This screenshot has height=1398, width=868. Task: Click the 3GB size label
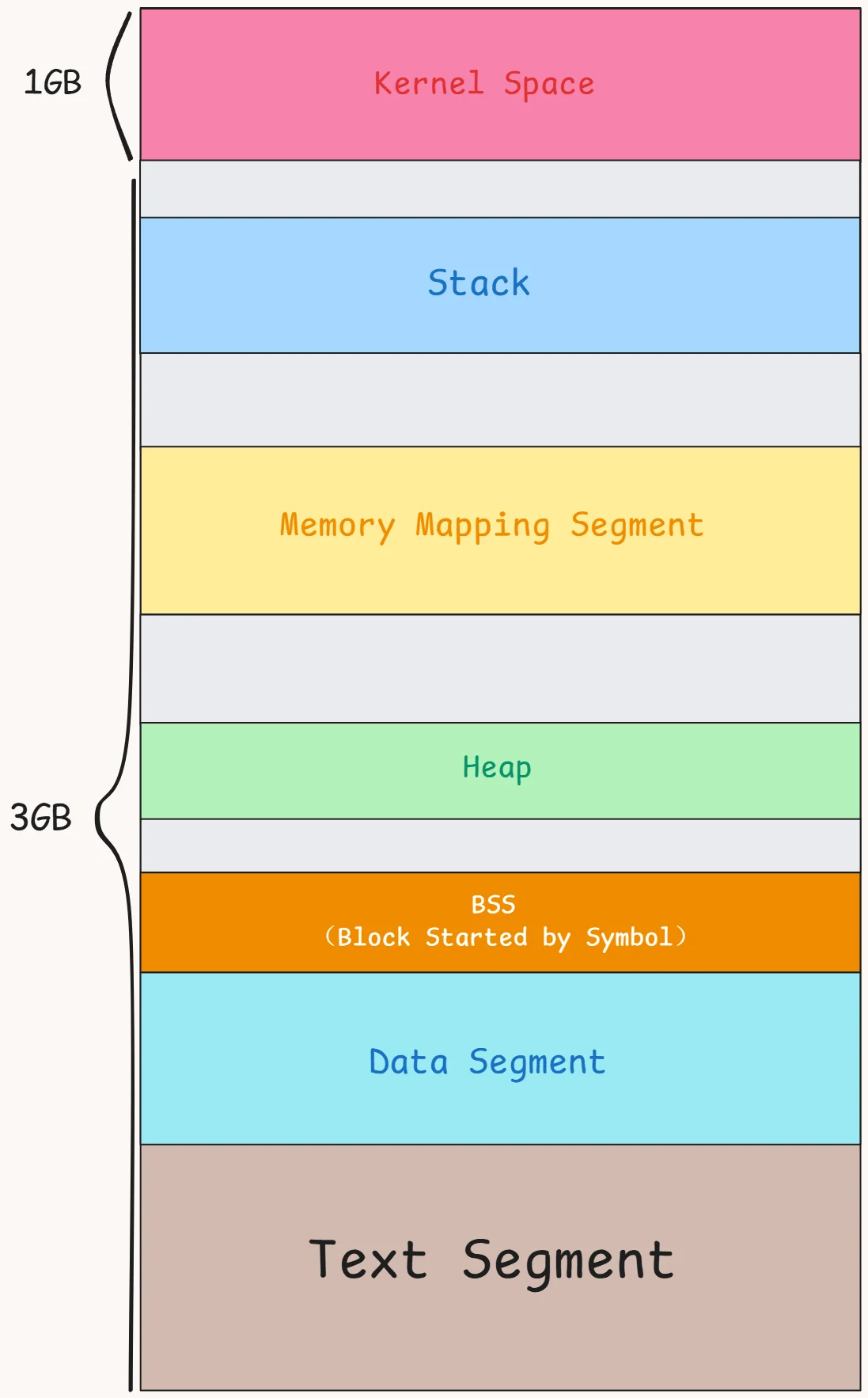[x=40, y=817]
